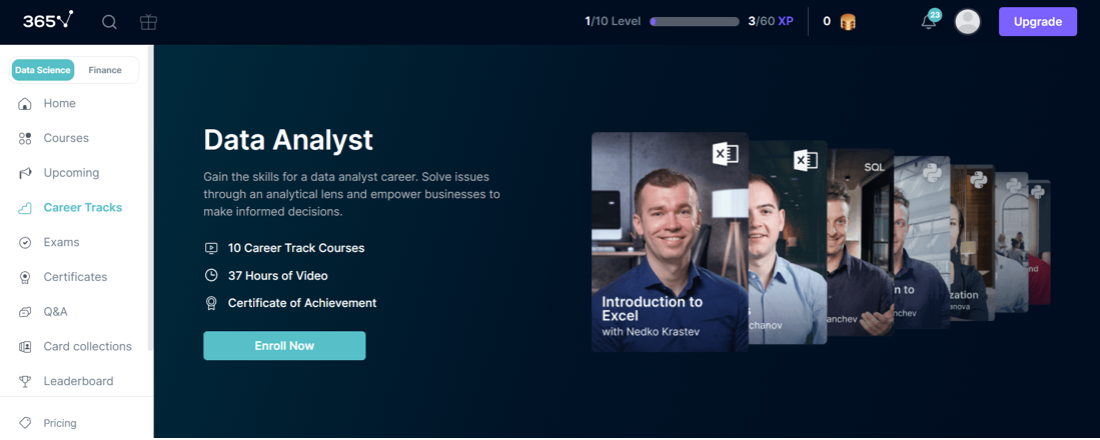The image size is (1100, 440).
Task: Open search with the magnifier icon
Action: (110, 22)
